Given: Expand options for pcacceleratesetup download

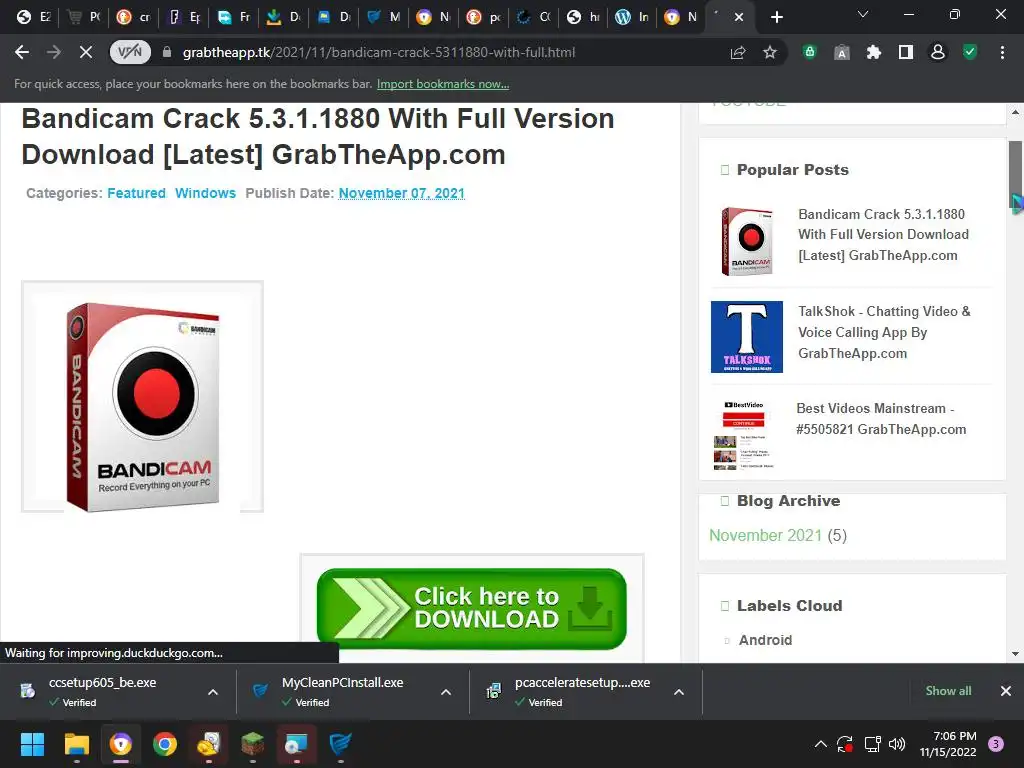Looking at the screenshot, I should click(x=679, y=692).
